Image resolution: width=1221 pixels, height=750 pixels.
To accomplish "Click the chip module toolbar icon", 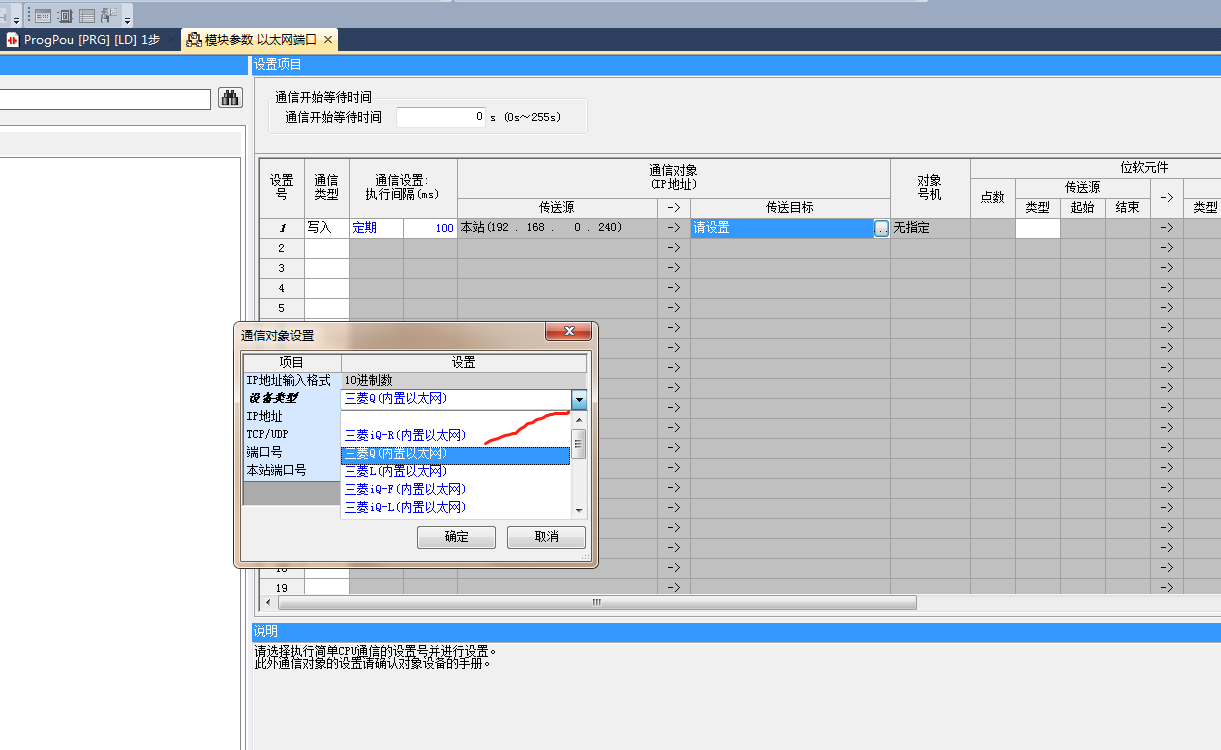I will click(x=65, y=16).
